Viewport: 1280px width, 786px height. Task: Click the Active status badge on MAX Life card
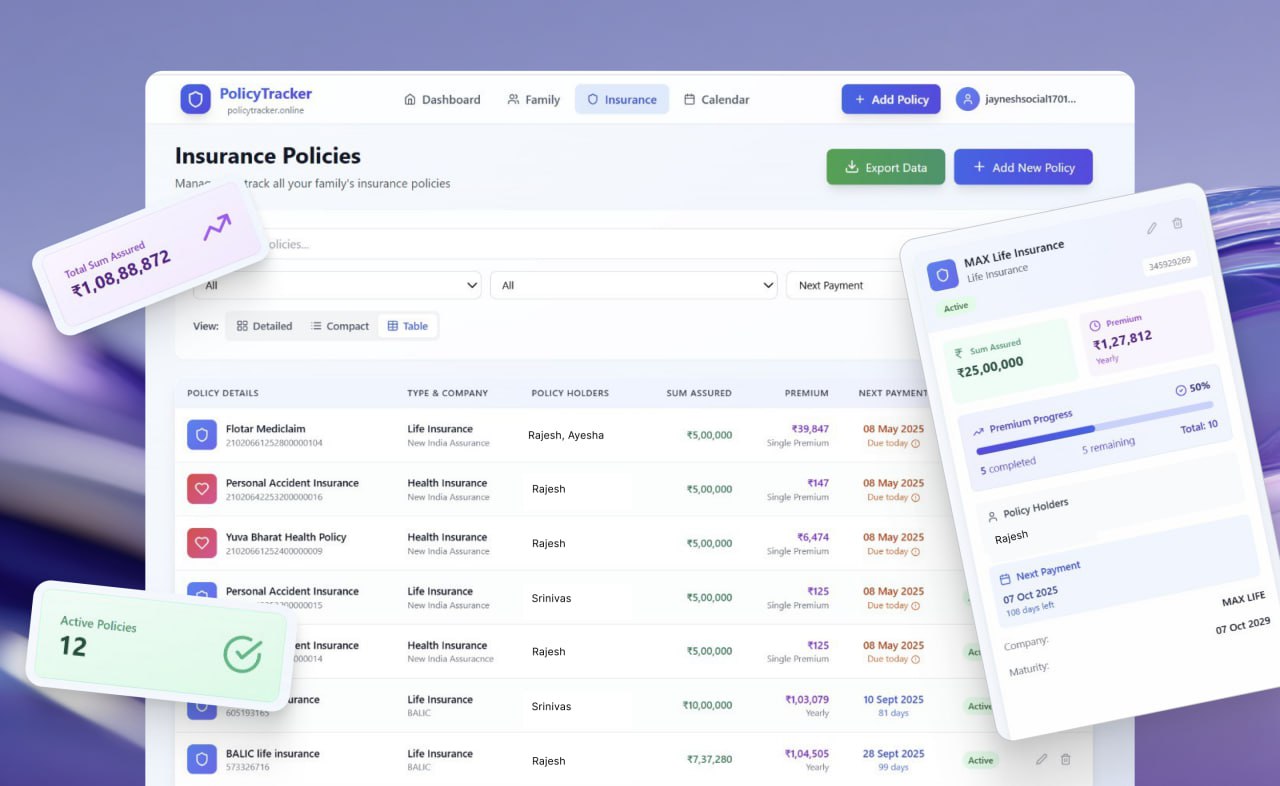(x=955, y=306)
